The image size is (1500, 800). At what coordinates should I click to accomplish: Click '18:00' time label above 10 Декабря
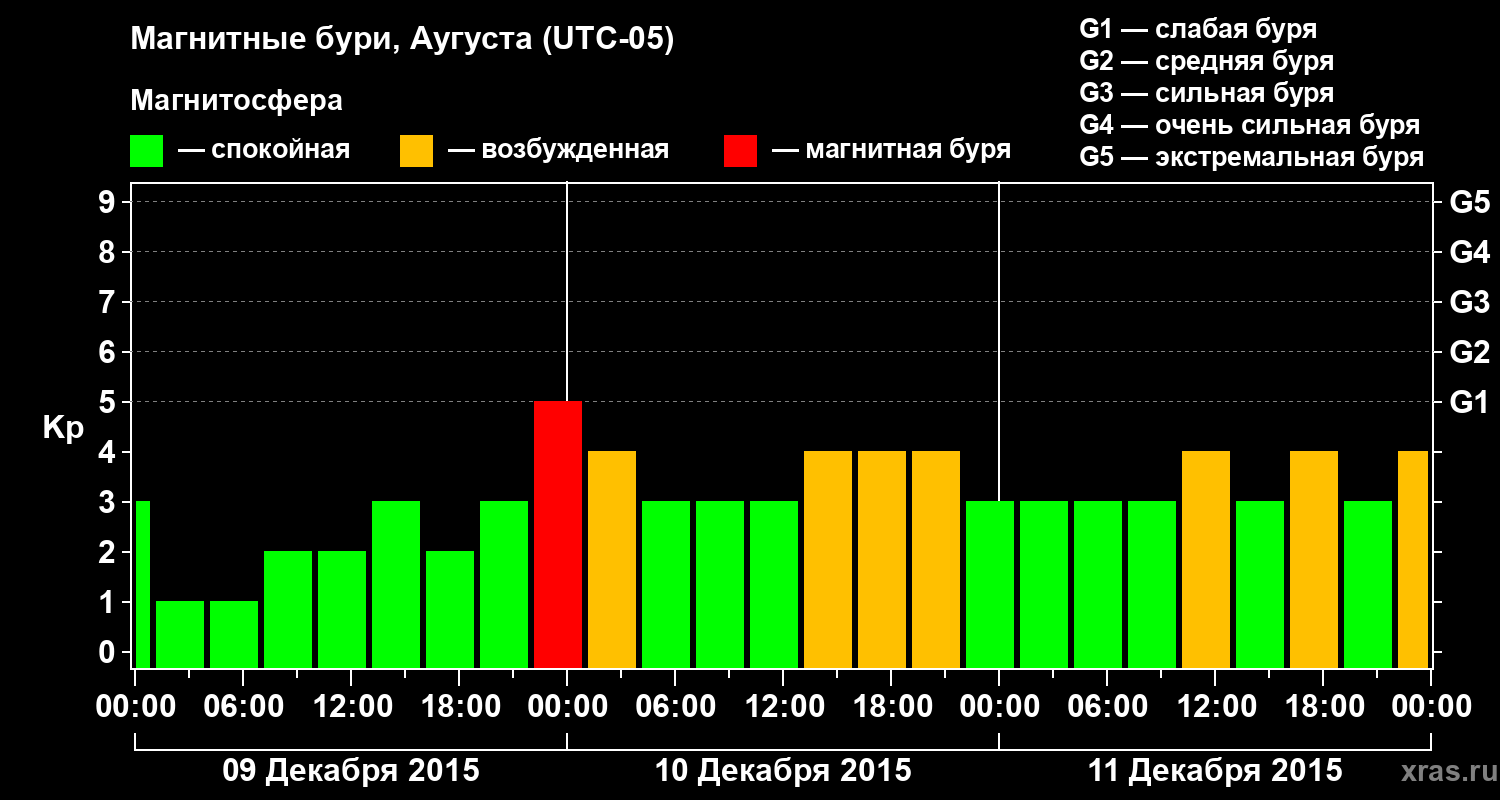pos(891,707)
